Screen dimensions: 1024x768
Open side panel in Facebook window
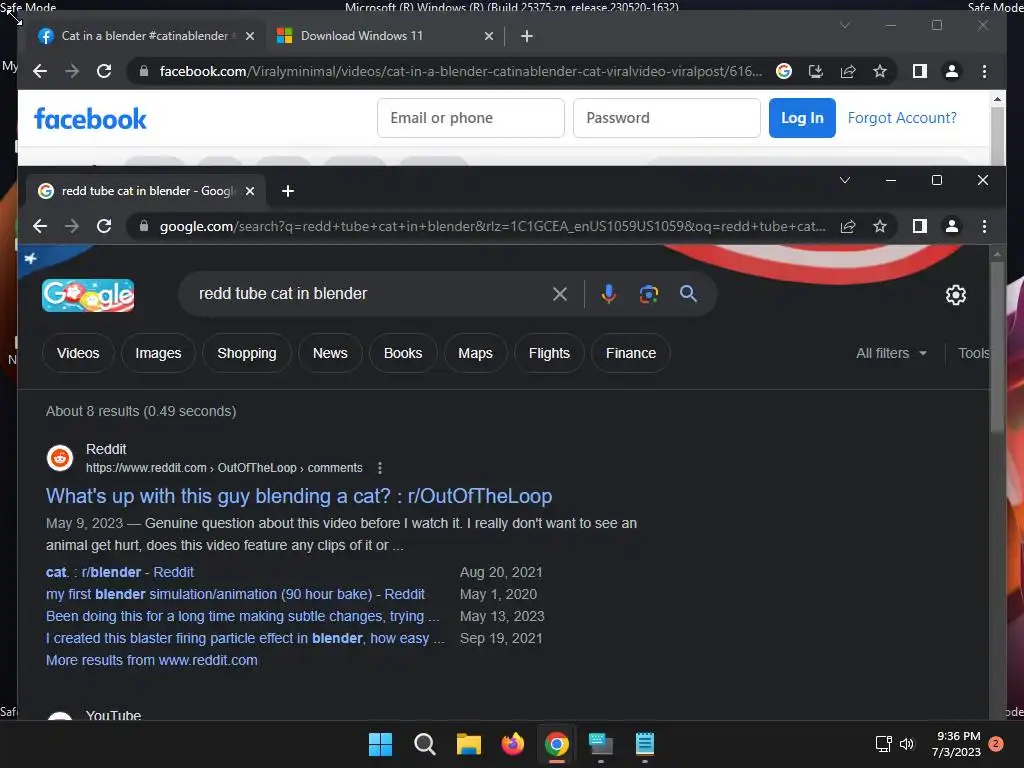pyautogui.click(x=920, y=71)
